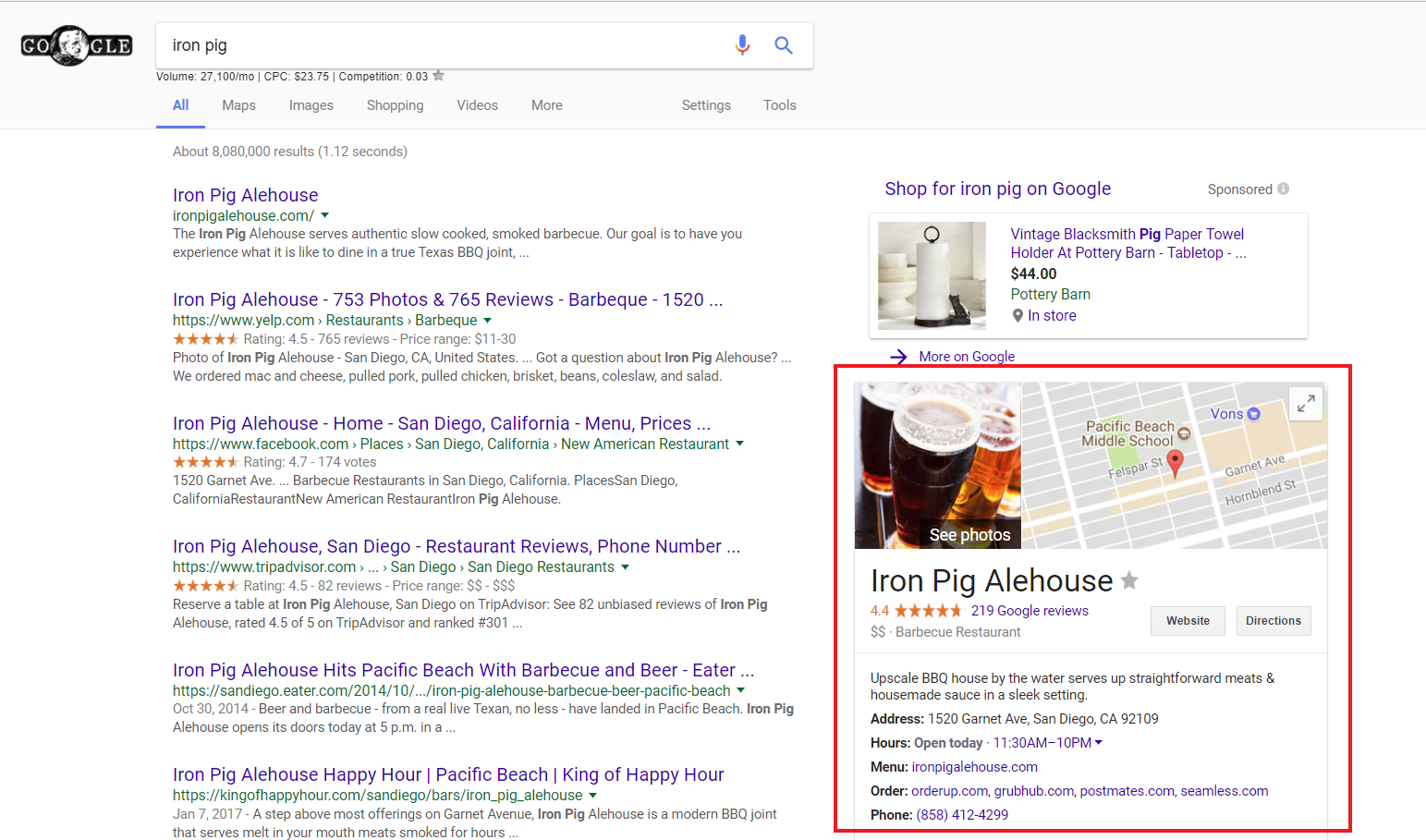Click the Google doodle logo
The image size is (1426, 840).
coord(77,45)
